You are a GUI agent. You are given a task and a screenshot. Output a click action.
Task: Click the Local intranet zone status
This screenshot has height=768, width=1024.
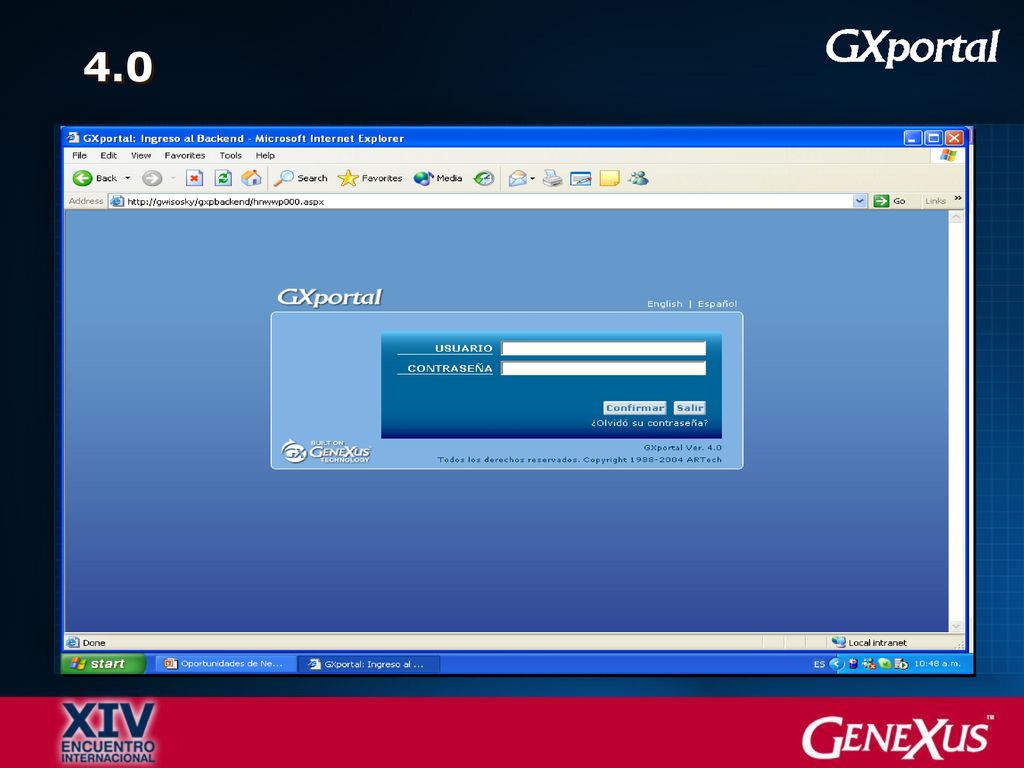click(869, 643)
